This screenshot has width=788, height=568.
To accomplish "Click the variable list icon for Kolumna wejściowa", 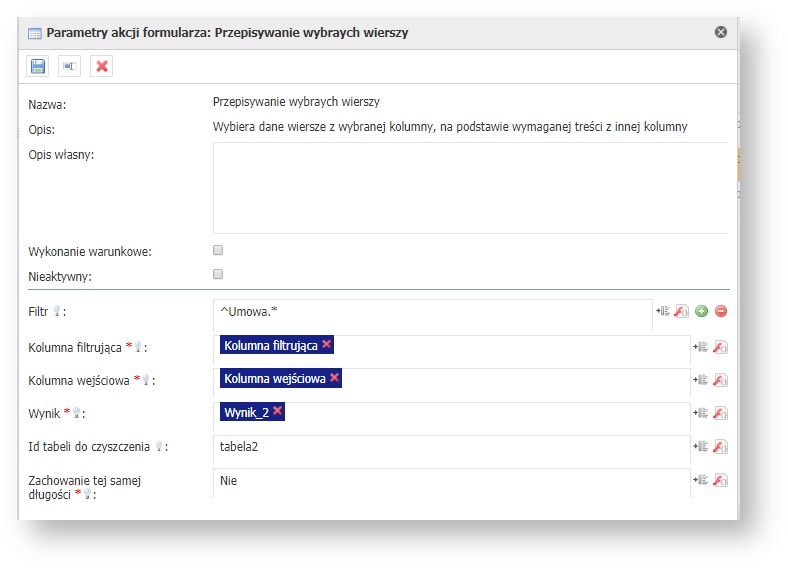I will click(x=701, y=380).
